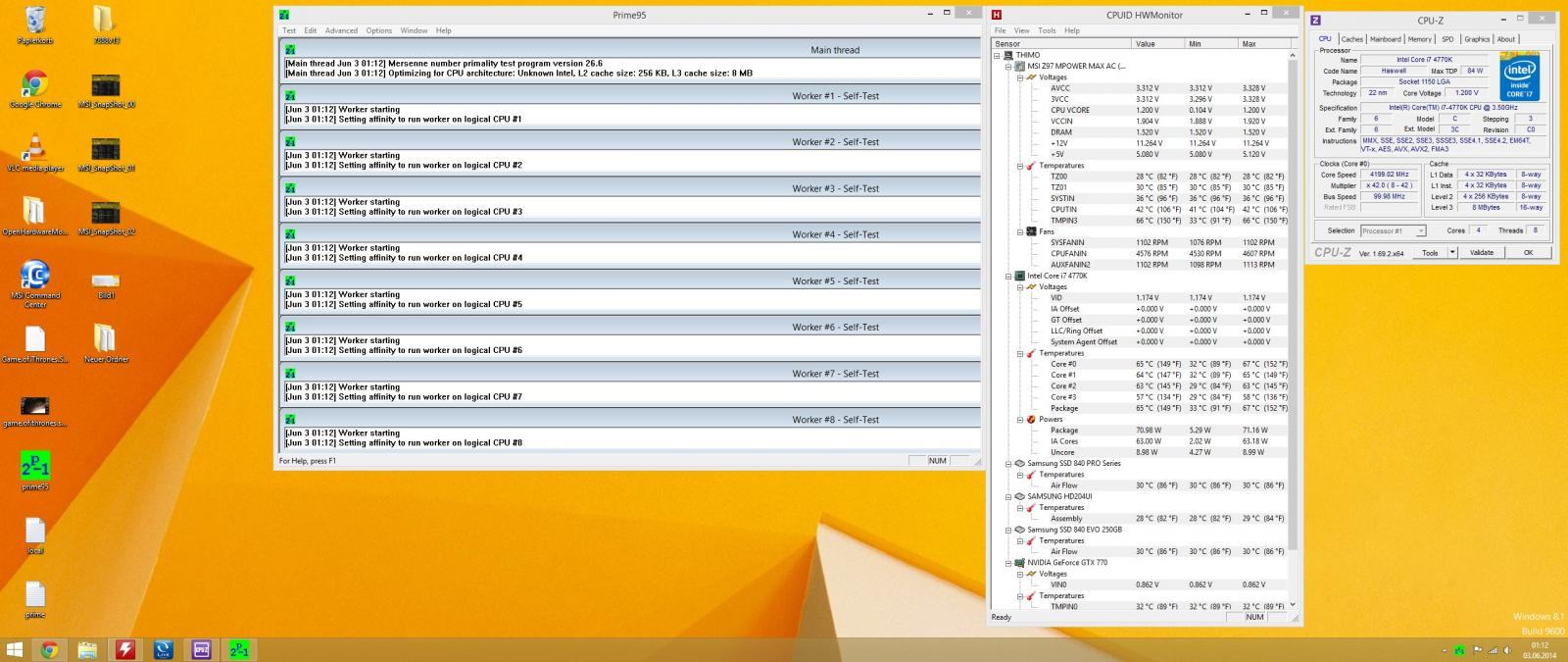
Task: Collapse the Samsung SSD 840 PRO Series node
Action: coord(1008,463)
